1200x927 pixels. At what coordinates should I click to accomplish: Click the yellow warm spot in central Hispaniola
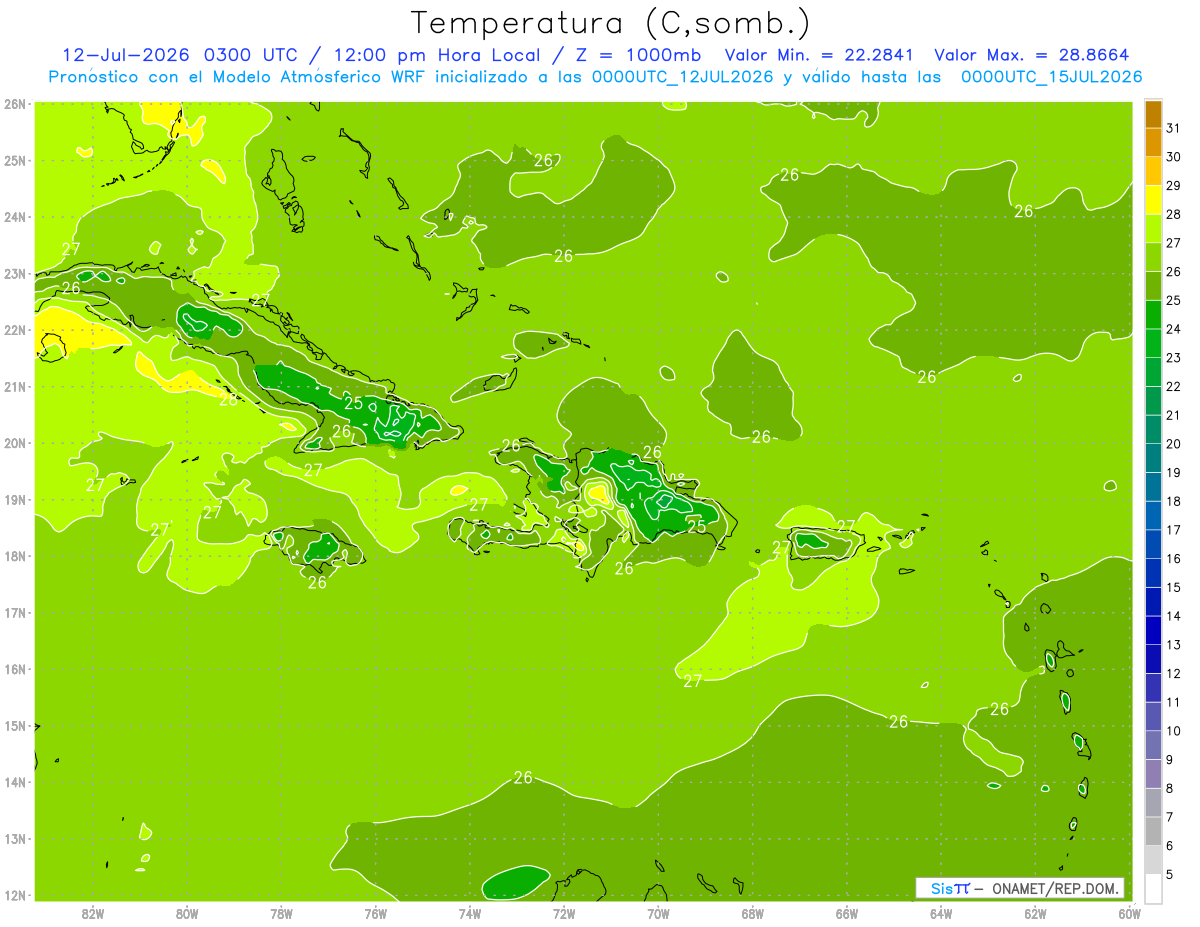click(598, 492)
